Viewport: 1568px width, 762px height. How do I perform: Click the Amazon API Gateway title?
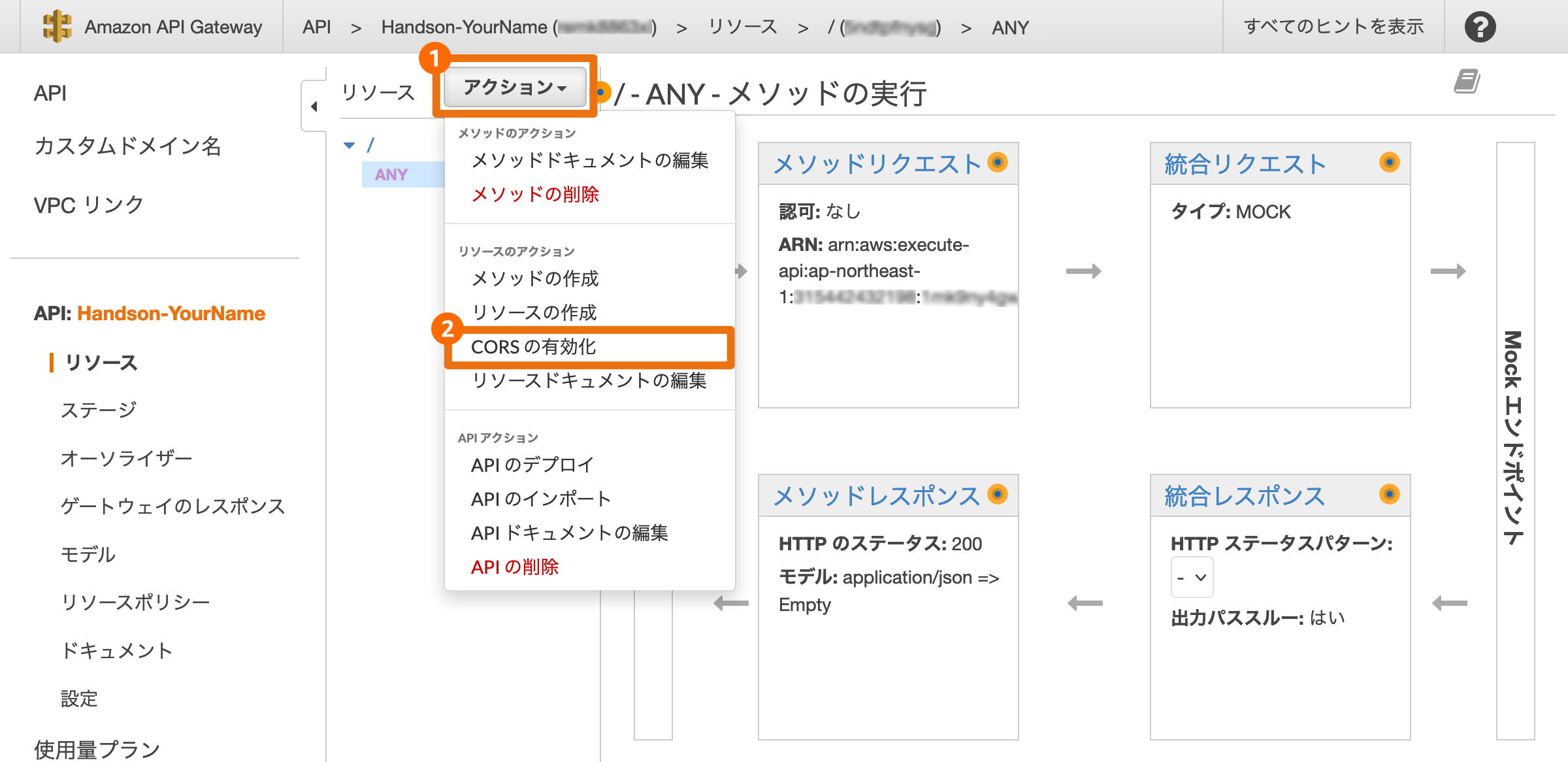[173, 27]
